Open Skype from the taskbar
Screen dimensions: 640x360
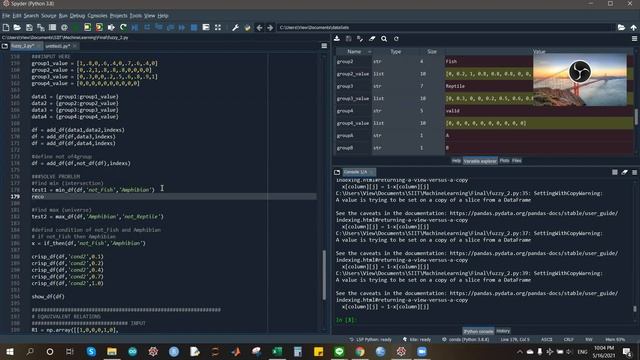(91, 351)
